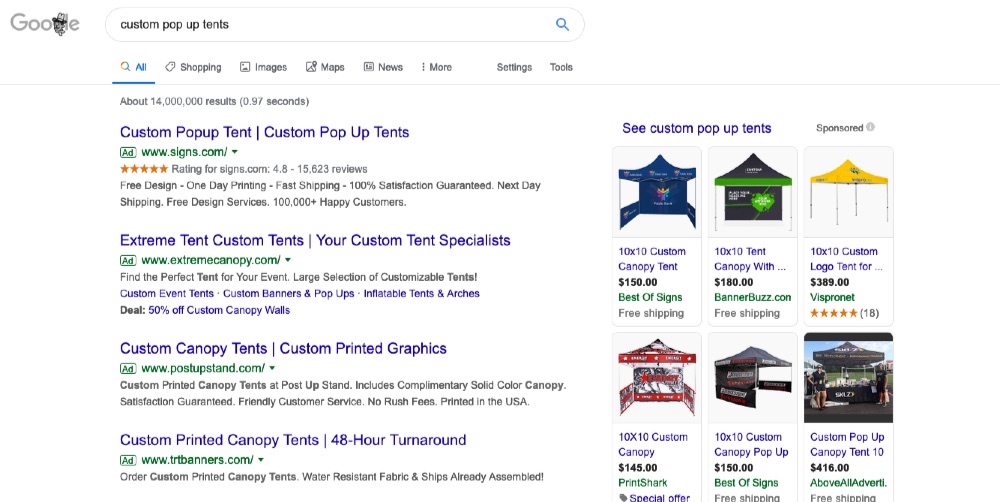
Task: Open 10x10 Custom Logo Tent listing title
Action: [846, 259]
